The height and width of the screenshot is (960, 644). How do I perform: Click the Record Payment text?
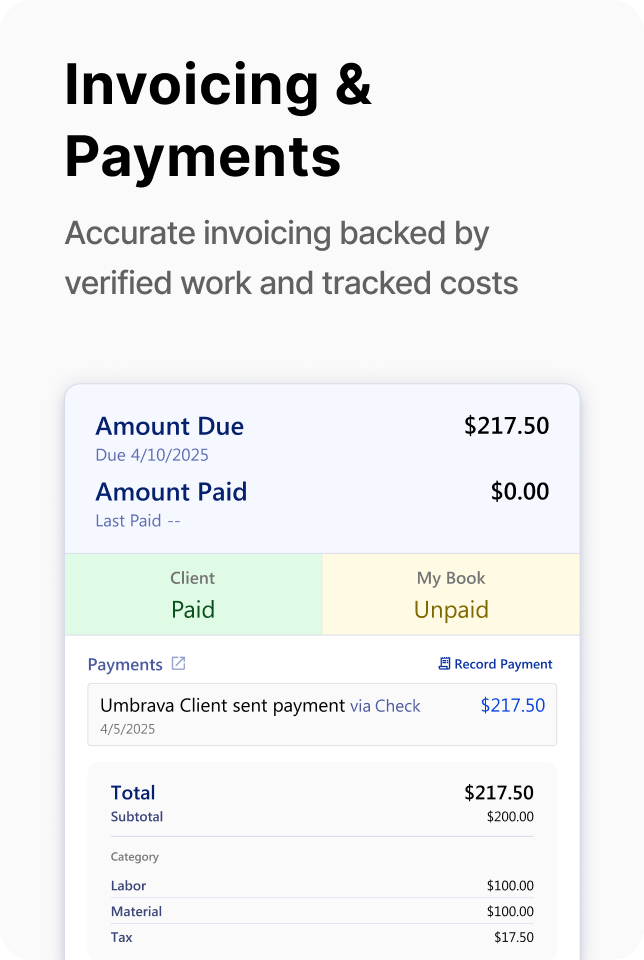pyautogui.click(x=503, y=664)
